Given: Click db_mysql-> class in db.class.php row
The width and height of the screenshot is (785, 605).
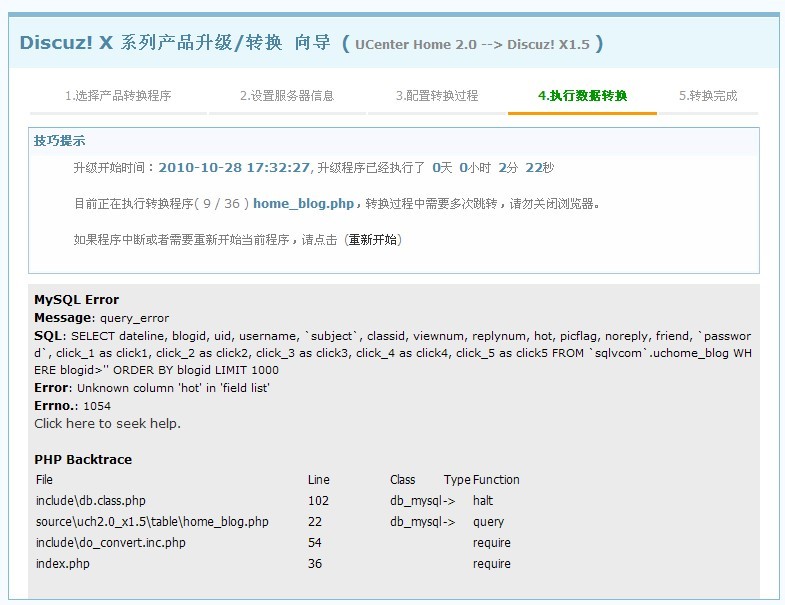Looking at the screenshot, I should click(x=423, y=501).
